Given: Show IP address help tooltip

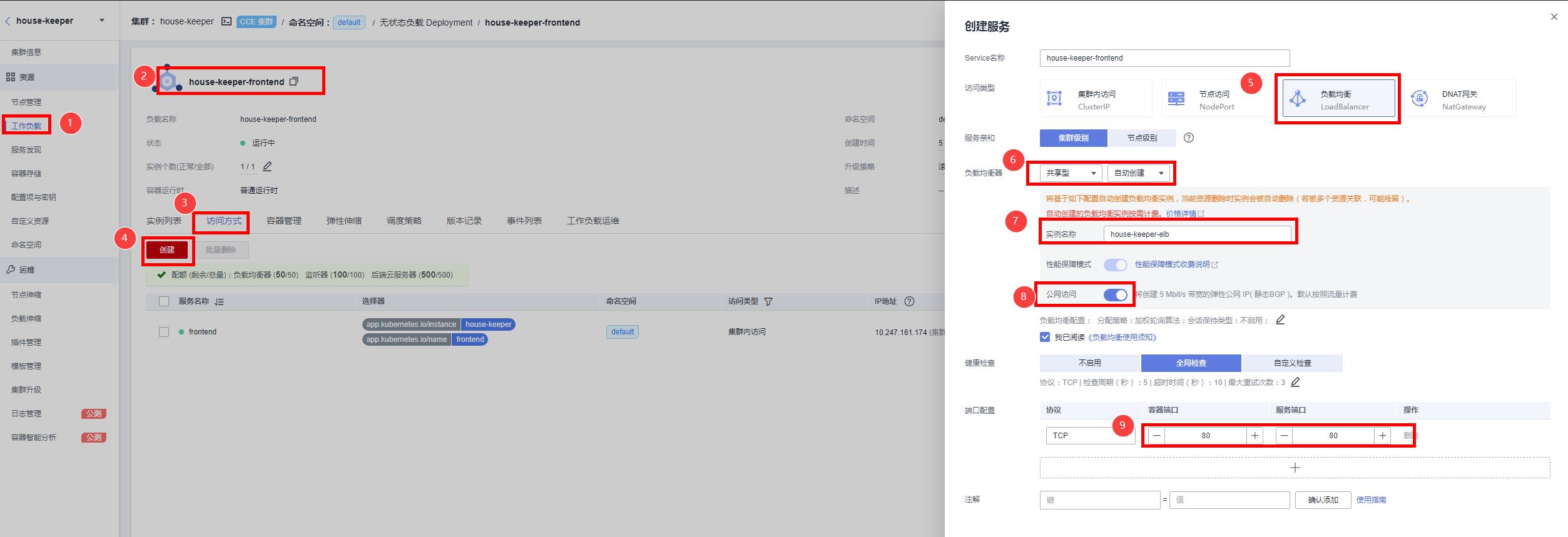Looking at the screenshot, I should tap(910, 301).
